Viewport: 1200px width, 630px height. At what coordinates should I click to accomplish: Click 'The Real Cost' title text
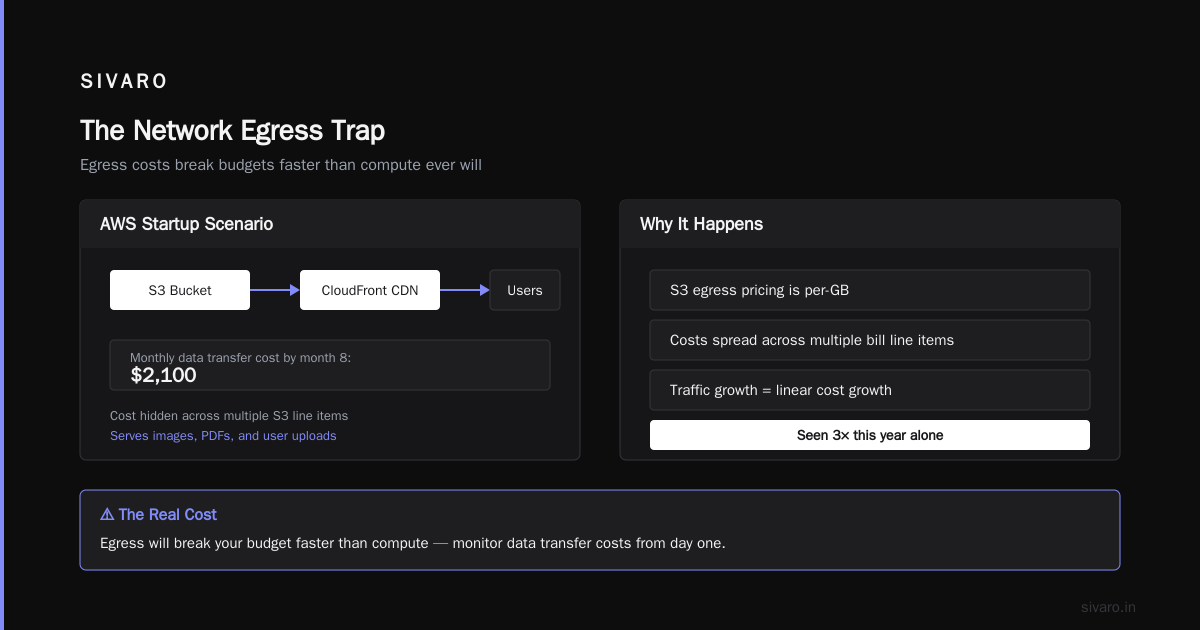pyautogui.click(x=167, y=514)
